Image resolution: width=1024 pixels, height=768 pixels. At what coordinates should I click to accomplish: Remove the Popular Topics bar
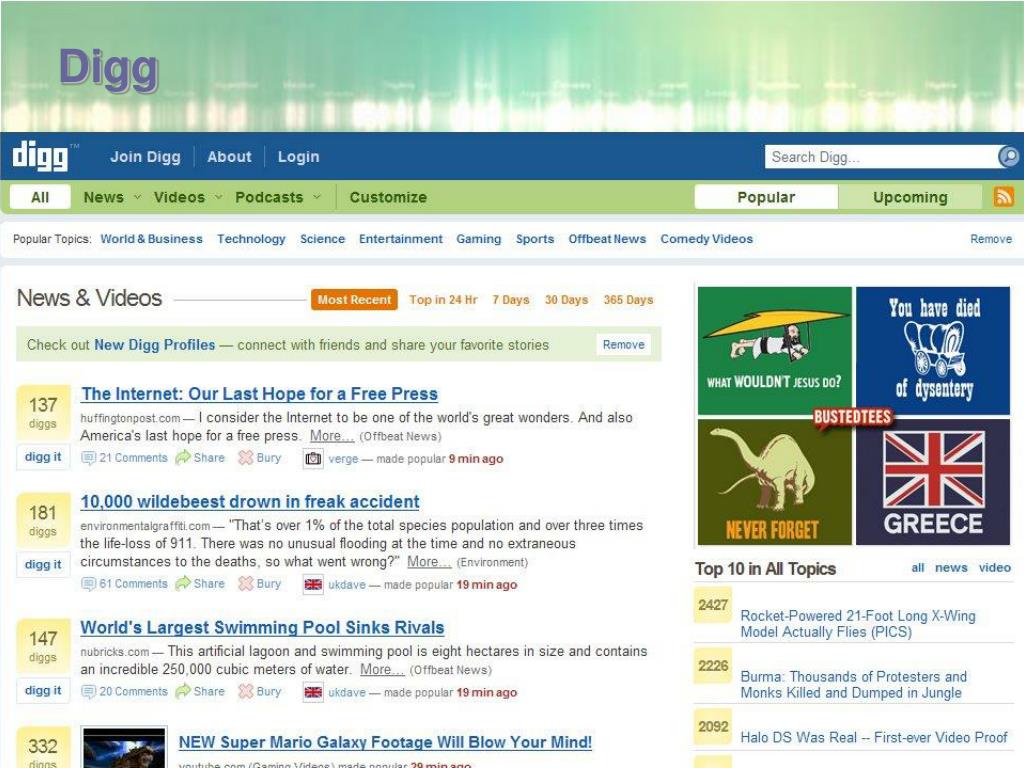991,239
